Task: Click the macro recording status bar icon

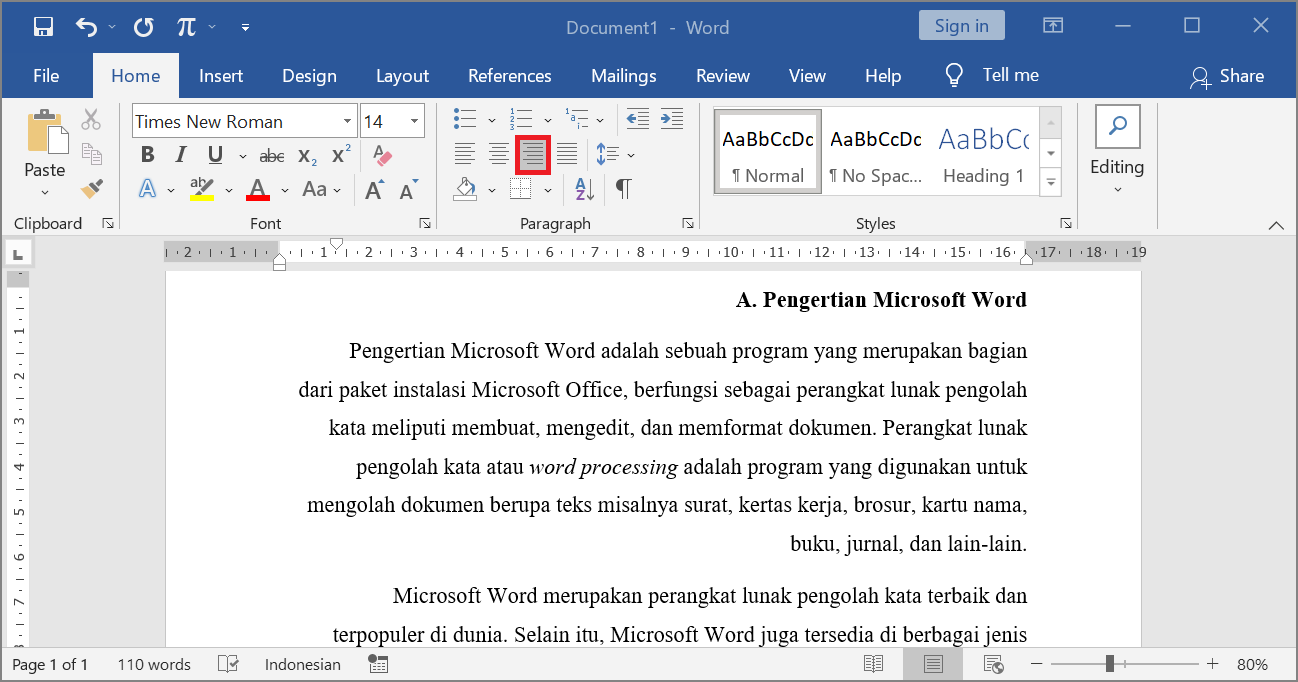Action: 378,664
